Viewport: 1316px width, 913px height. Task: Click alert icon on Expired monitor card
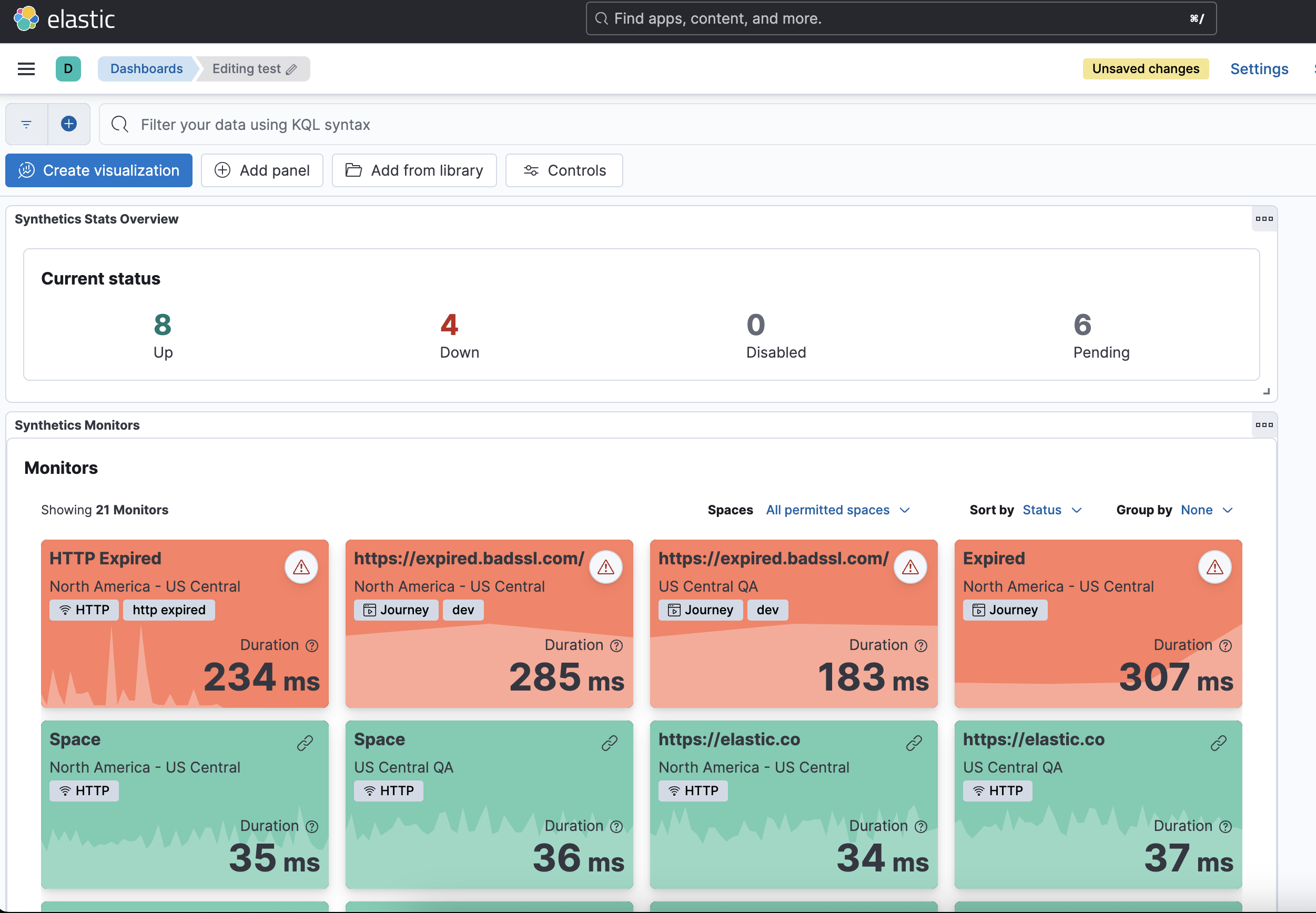click(1214, 567)
